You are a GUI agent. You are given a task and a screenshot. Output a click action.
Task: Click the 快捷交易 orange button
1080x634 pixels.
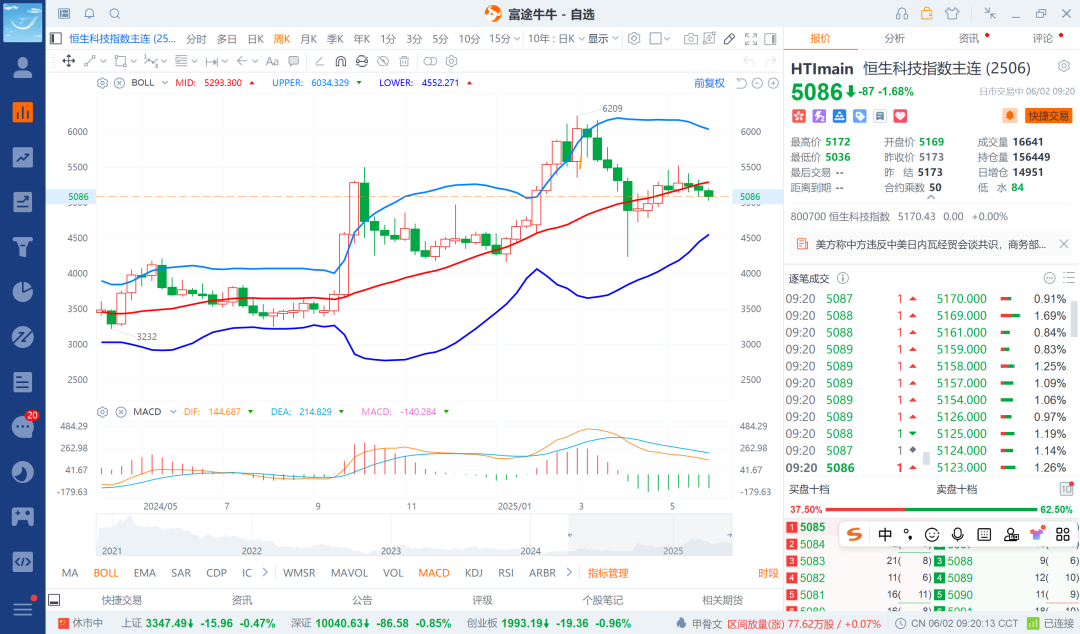click(x=1048, y=116)
